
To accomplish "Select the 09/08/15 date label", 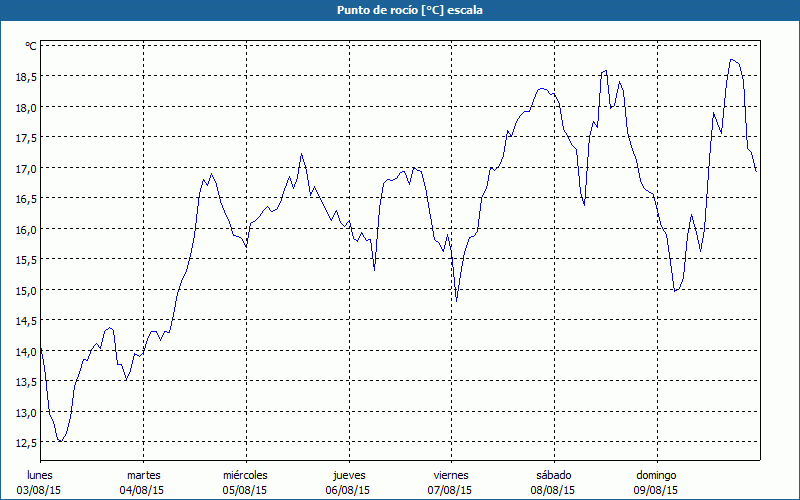I will 656,490.
